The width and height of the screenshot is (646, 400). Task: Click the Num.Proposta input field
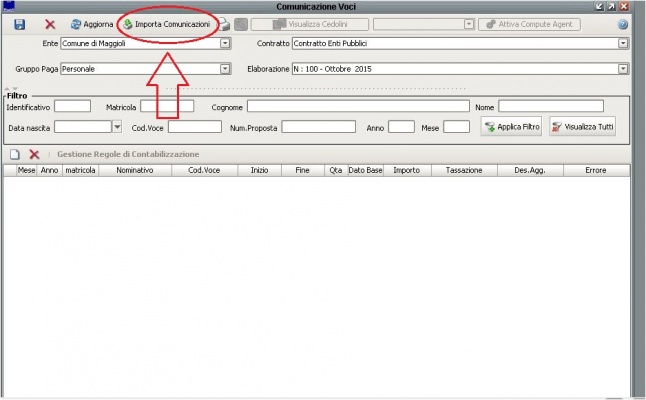[x=318, y=127]
